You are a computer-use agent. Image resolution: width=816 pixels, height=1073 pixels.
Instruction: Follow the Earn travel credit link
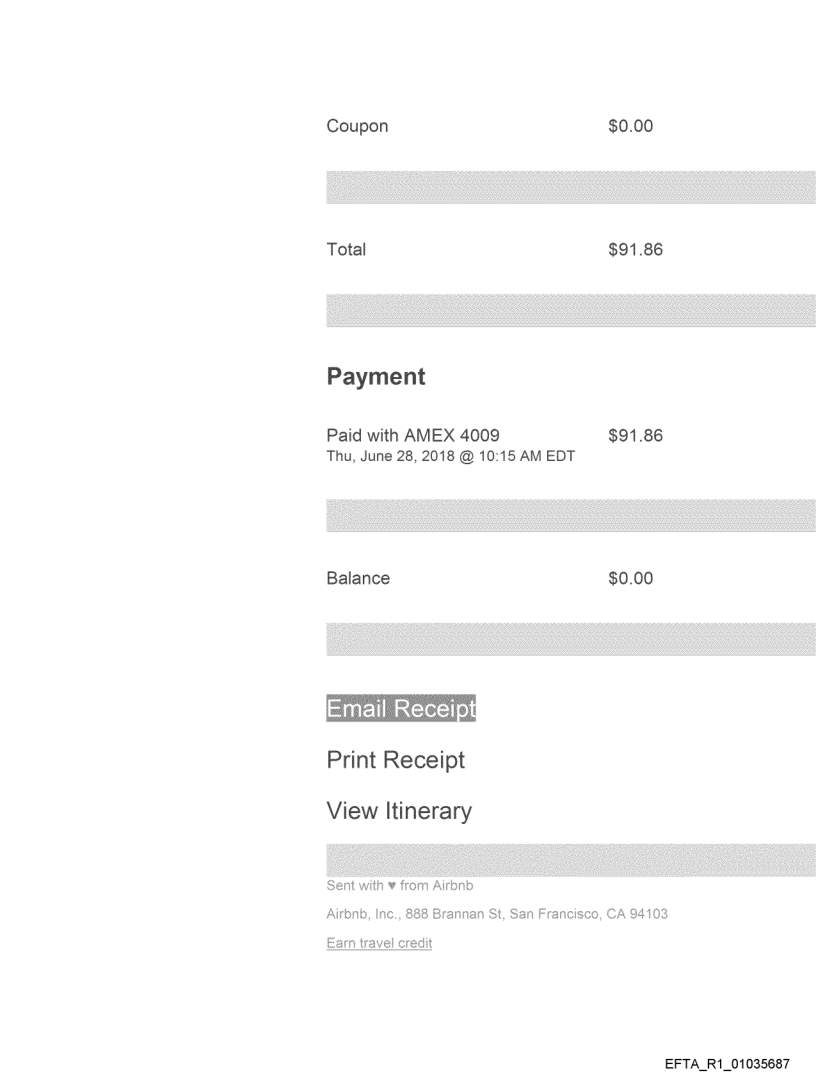[x=379, y=943]
